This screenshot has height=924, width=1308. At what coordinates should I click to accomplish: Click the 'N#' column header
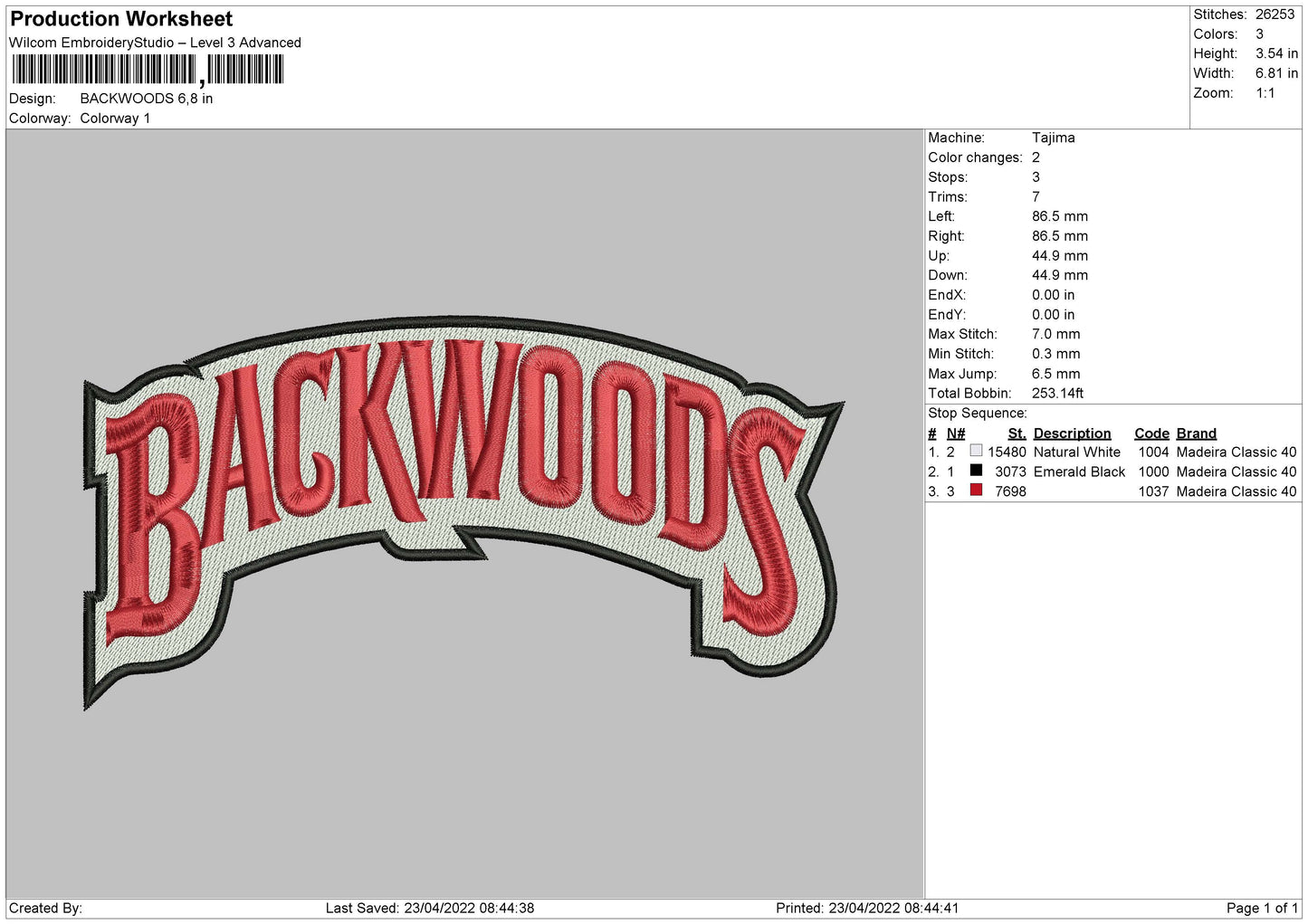click(956, 433)
